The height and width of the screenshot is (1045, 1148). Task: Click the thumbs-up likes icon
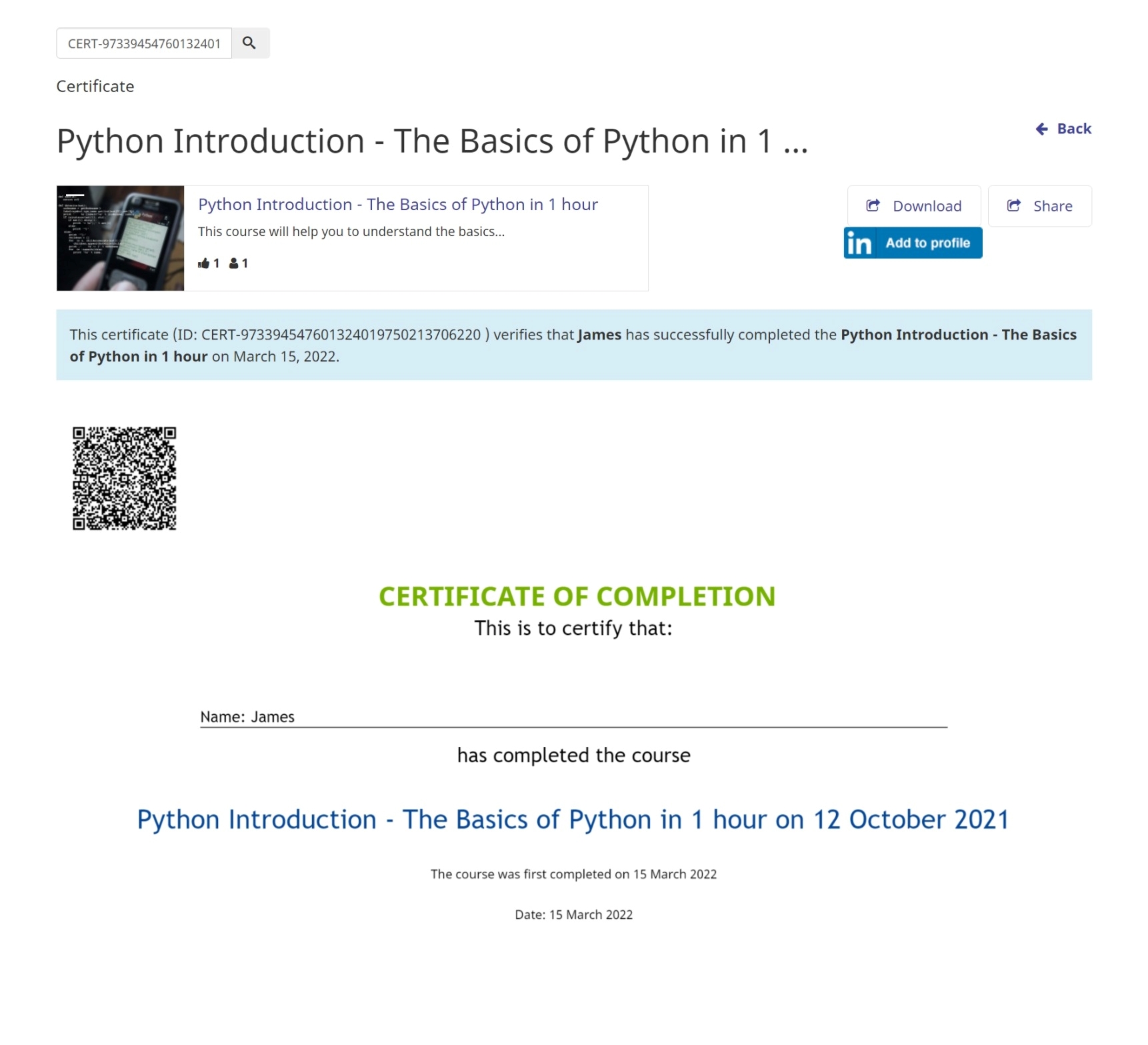click(203, 263)
